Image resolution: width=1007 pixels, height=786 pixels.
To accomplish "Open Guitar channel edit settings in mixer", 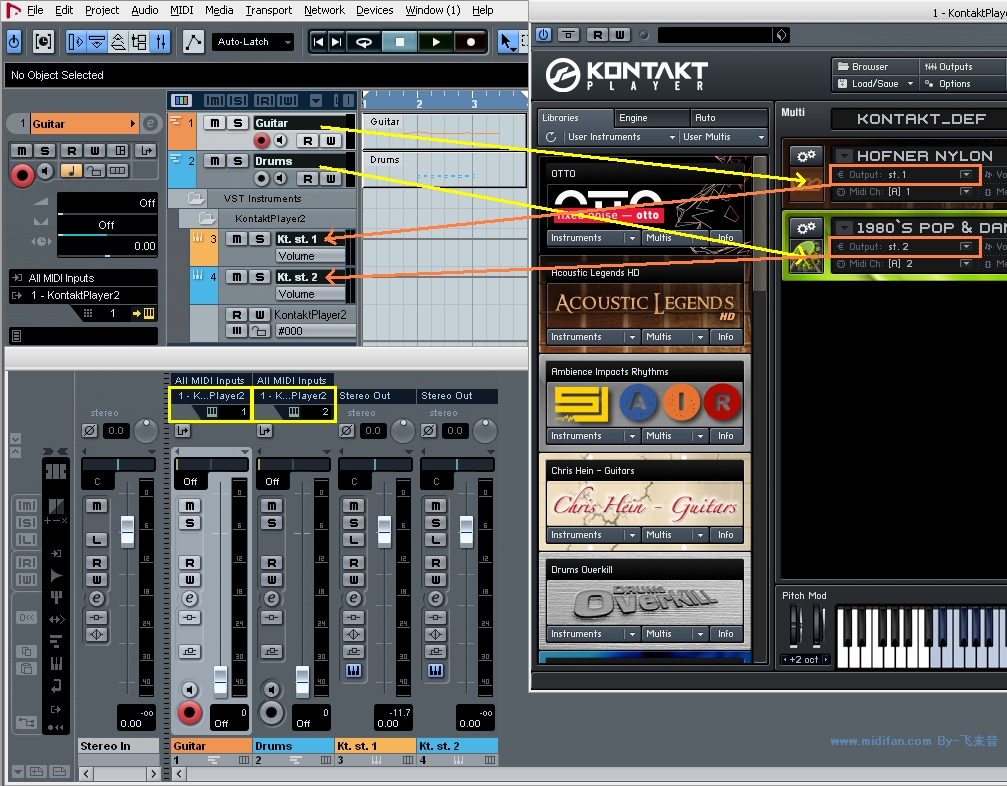I will [189, 598].
